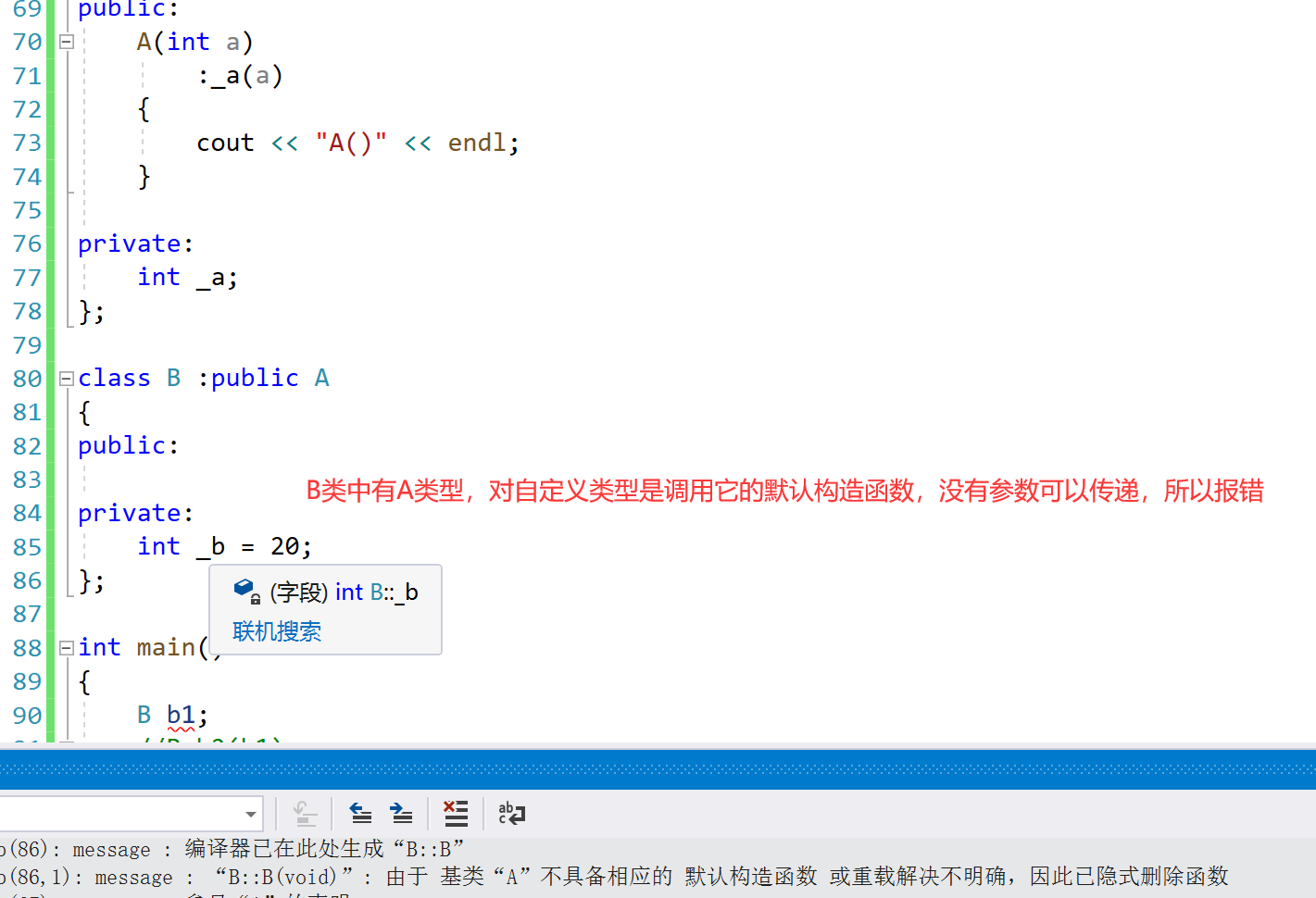Click the Find Message in Code icon
1316x898 pixels.
(x=306, y=814)
